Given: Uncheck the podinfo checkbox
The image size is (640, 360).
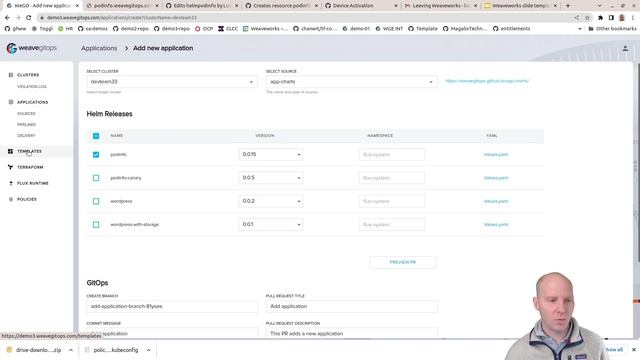Looking at the screenshot, I should (x=96, y=155).
